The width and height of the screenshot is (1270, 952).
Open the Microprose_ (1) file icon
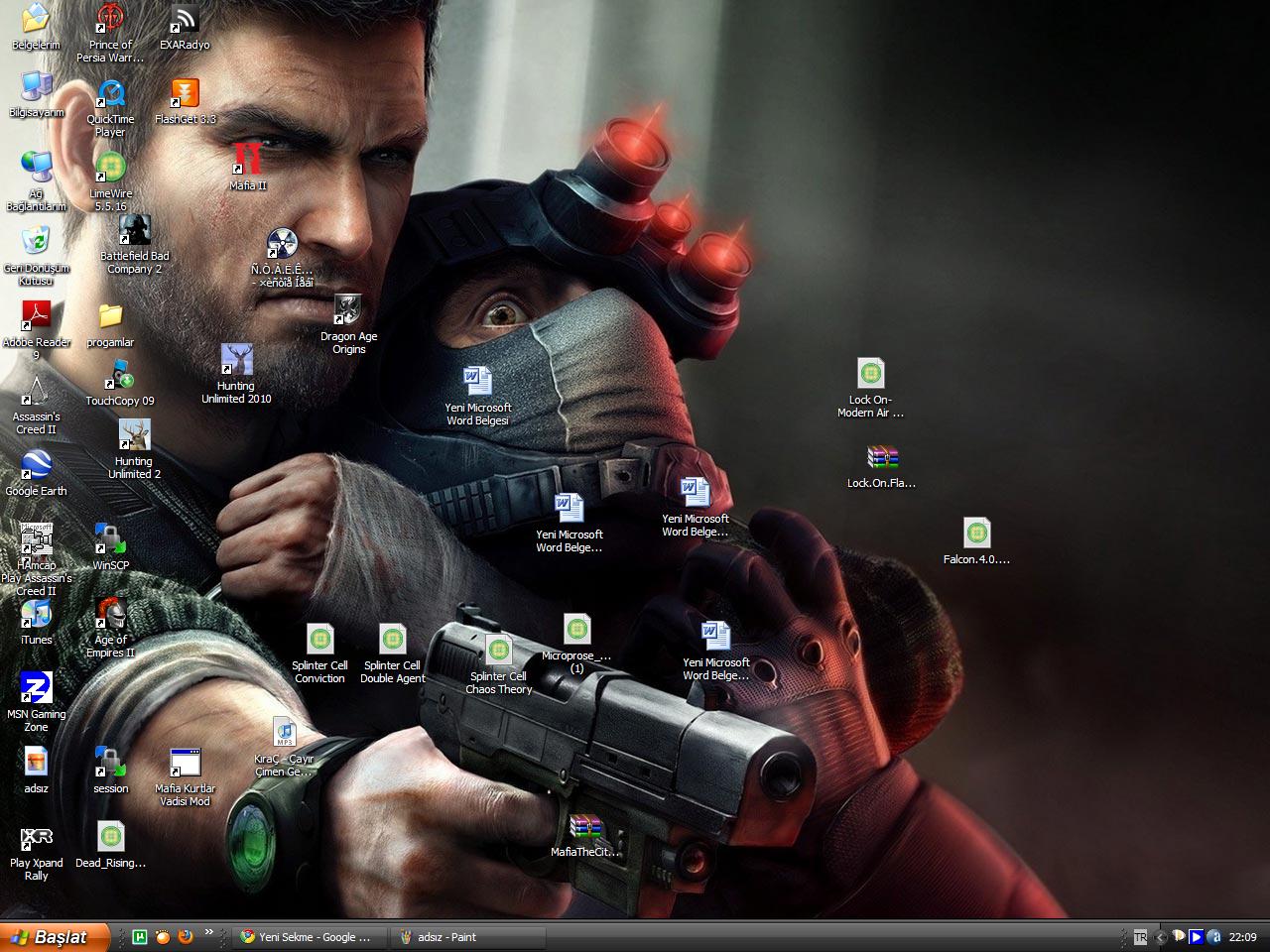576,629
